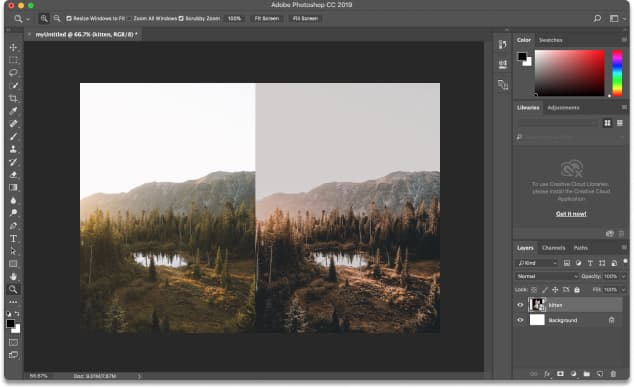Screen dimensions: 634x388
Task: Open the Libraries panel options menu
Action: pyautogui.click(x=624, y=107)
